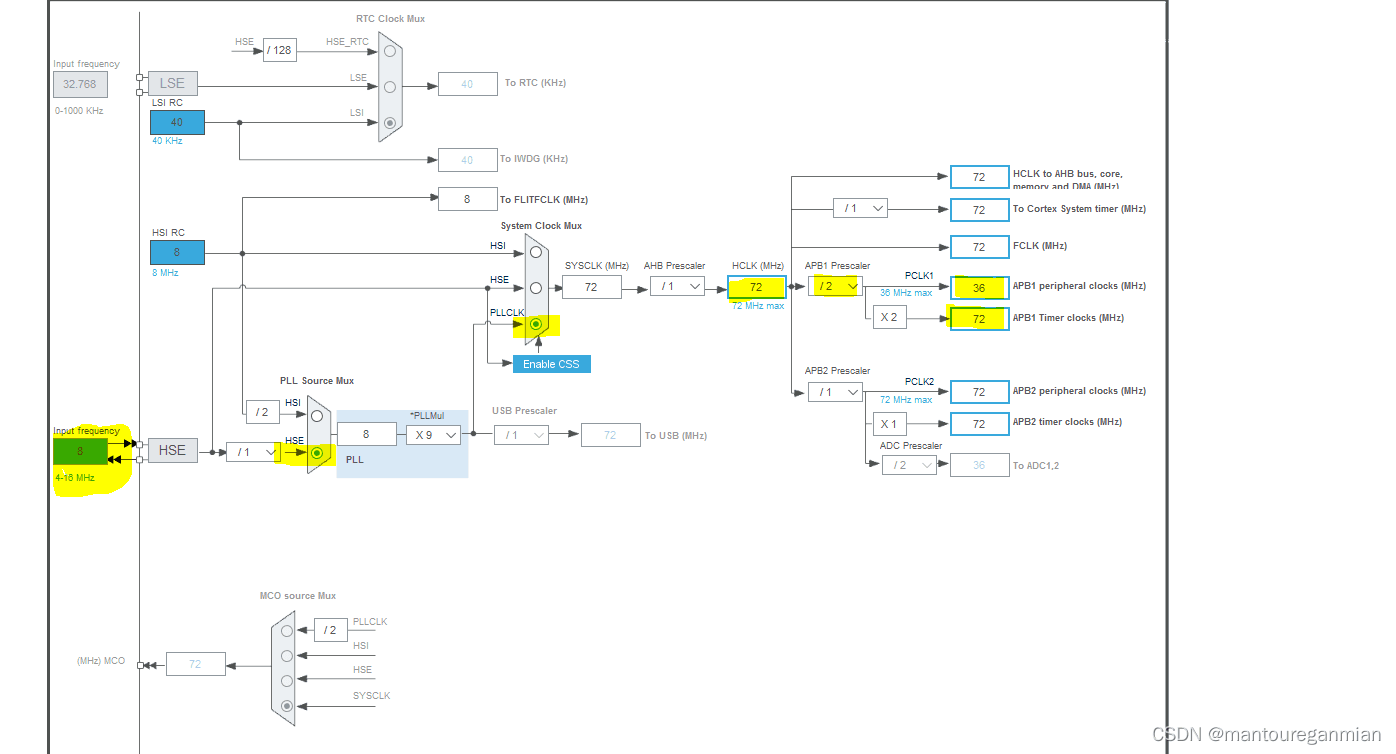This screenshot has width=1396, height=754.
Task: Click the HSI RC 8 block
Action: [x=177, y=252]
